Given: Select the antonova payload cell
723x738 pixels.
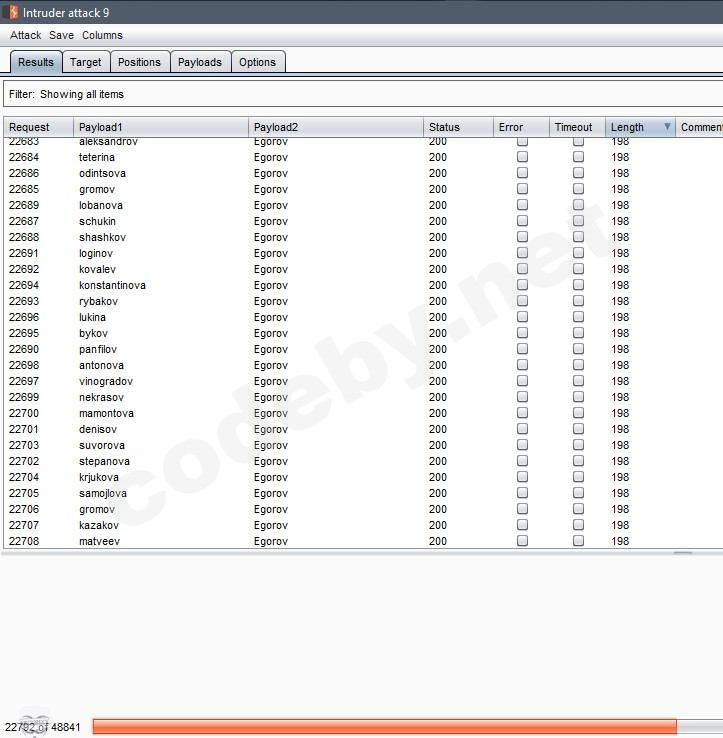Looking at the screenshot, I should tap(101, 365).
